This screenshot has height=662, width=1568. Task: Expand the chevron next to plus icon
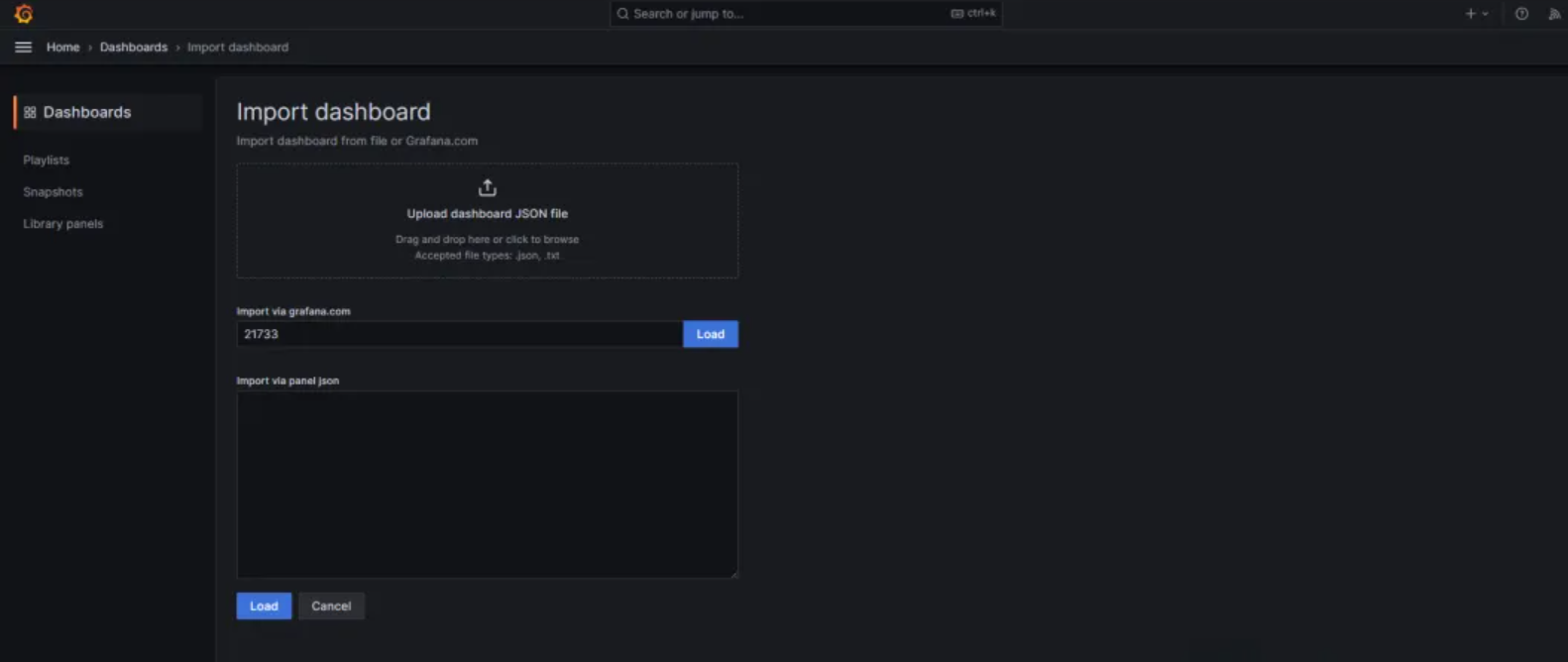(1485, 14)
